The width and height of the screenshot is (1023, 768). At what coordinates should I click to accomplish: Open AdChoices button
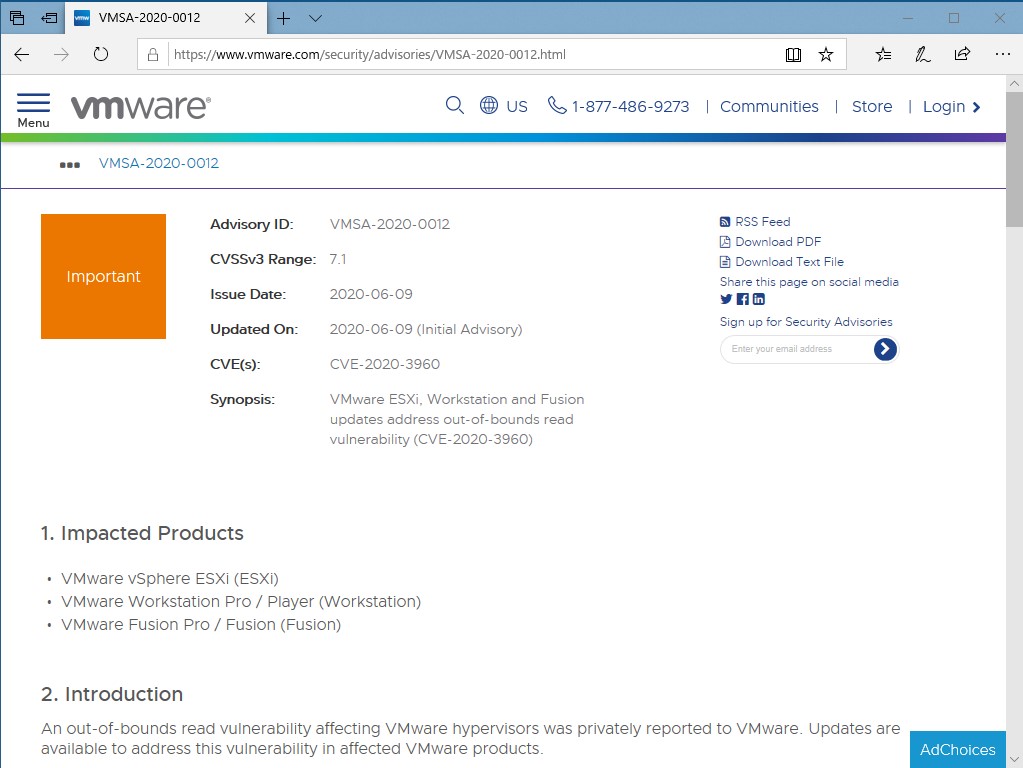958,750
